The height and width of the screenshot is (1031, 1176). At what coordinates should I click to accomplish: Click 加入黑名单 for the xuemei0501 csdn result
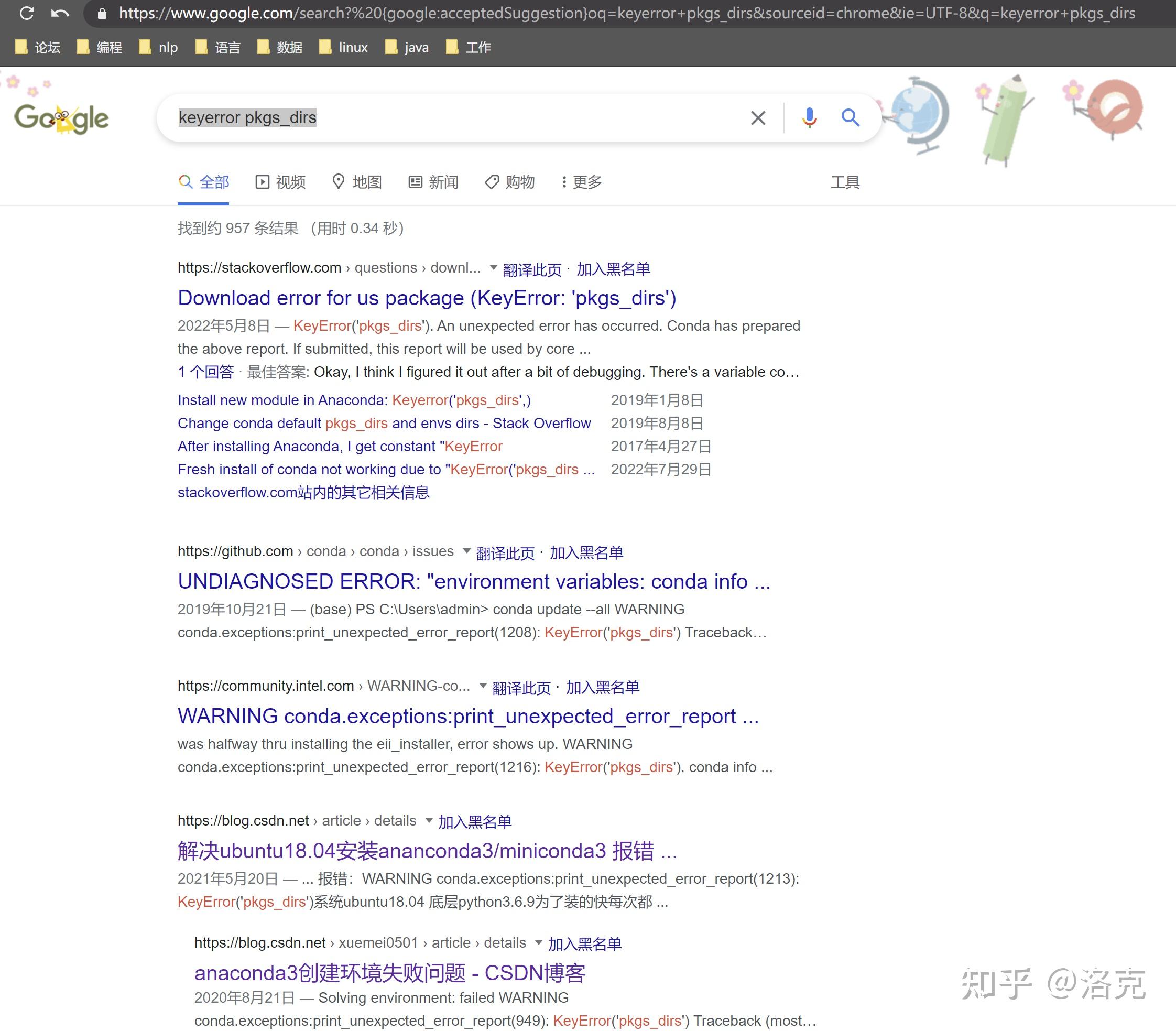click(584, 944)
